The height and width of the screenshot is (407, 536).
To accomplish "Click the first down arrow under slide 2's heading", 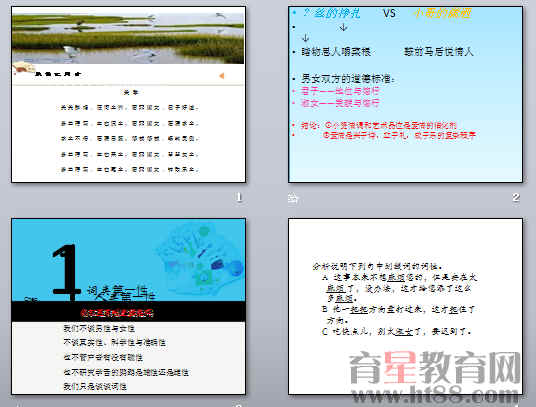I will pyautogui.click(x=343, y=27).
